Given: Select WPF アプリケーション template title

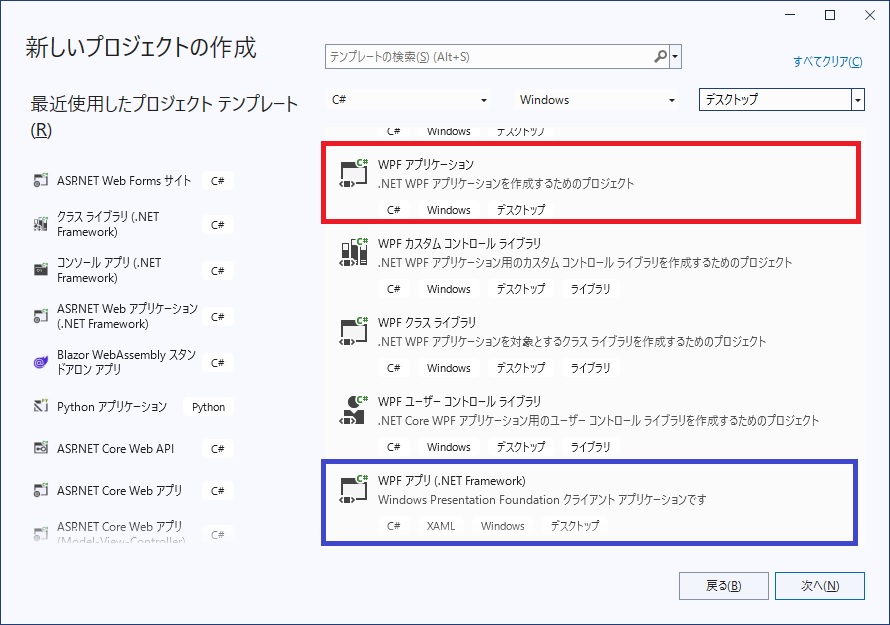Looking at the screenshot, I should tap(426, 165).
